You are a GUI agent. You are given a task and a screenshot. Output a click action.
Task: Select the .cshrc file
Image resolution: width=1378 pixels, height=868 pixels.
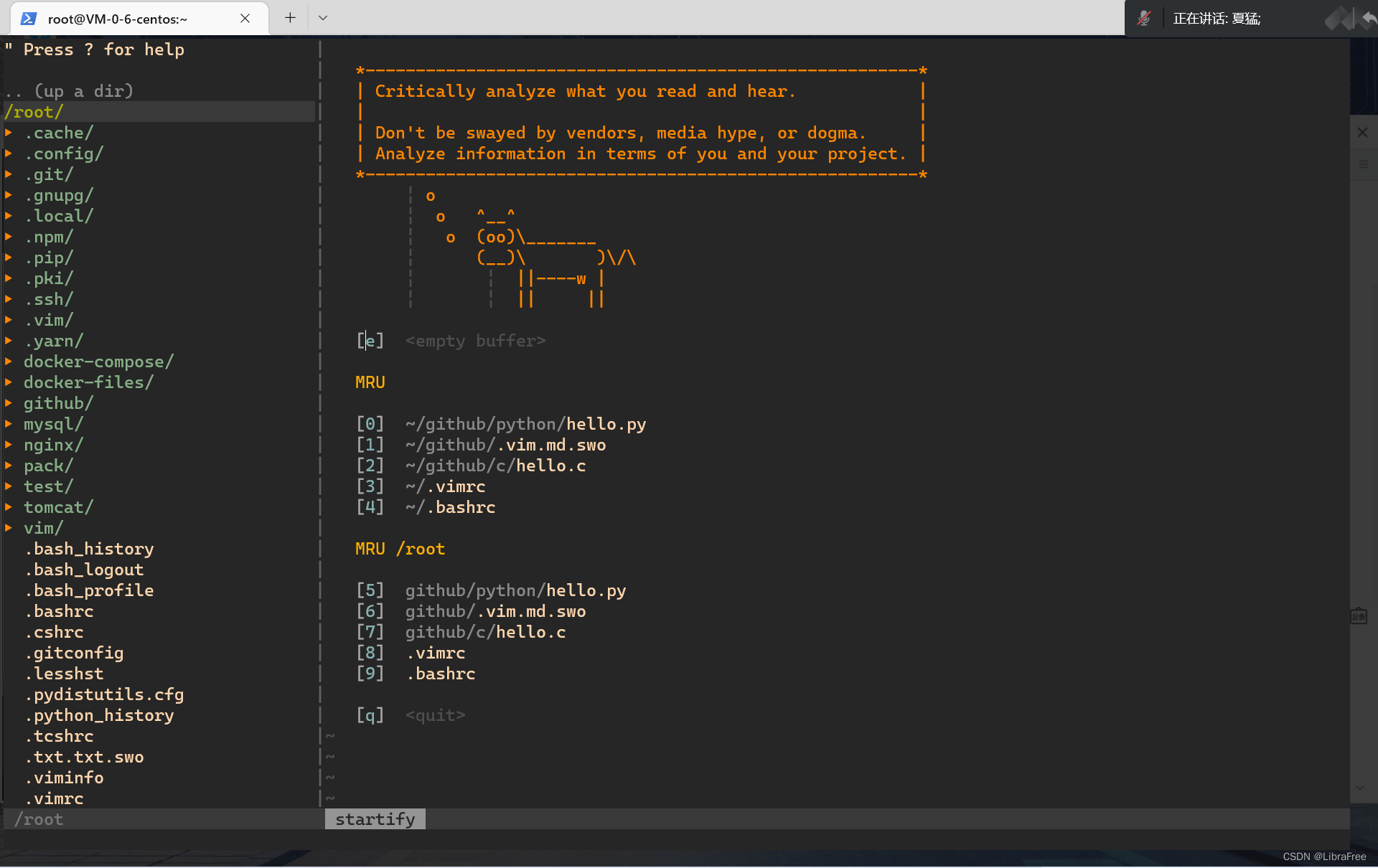tap(54, 632)
